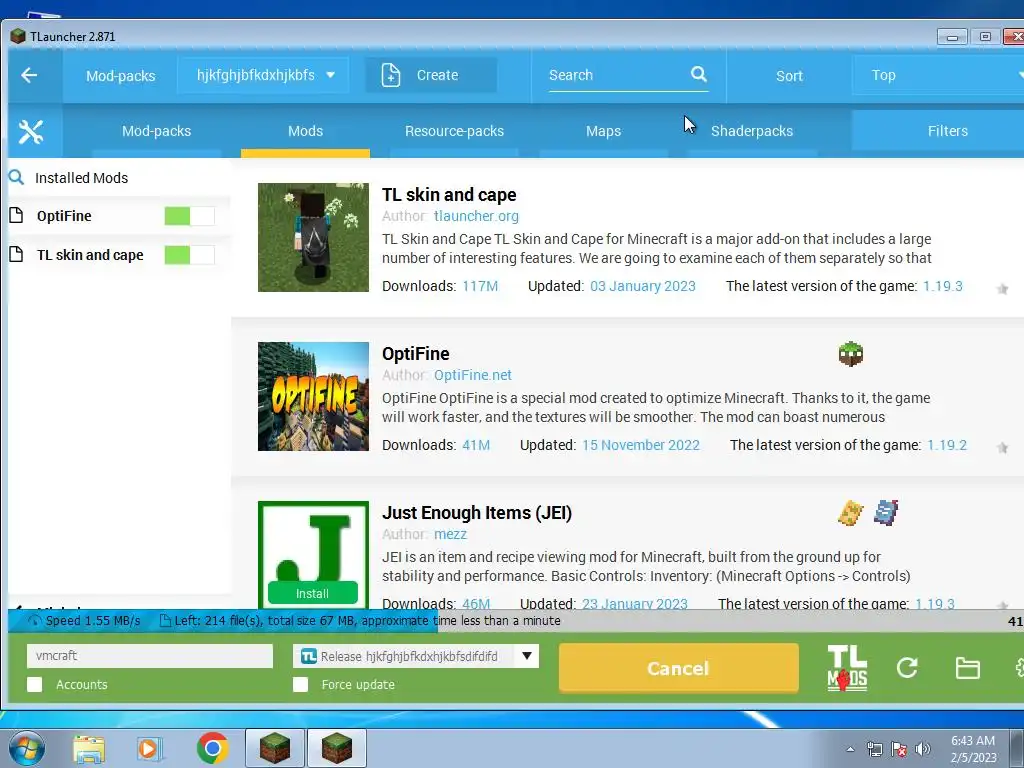Go back using the left arrow icon

tap(29, 76)
